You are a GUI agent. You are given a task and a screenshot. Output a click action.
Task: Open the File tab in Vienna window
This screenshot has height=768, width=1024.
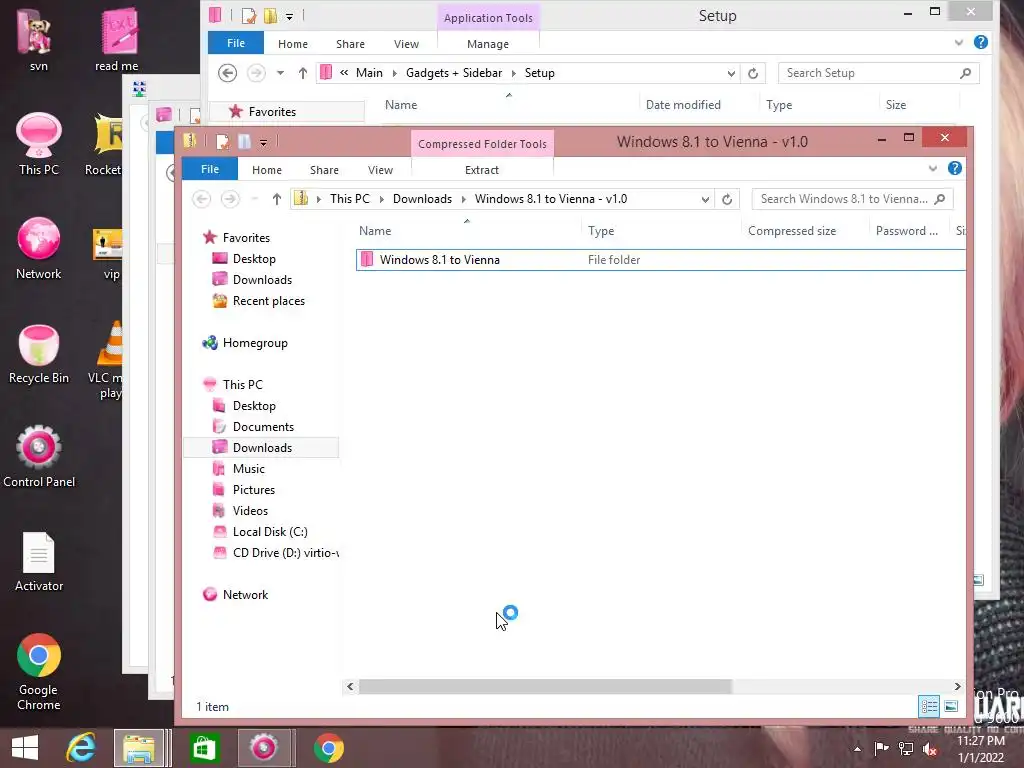pos(210,169)
